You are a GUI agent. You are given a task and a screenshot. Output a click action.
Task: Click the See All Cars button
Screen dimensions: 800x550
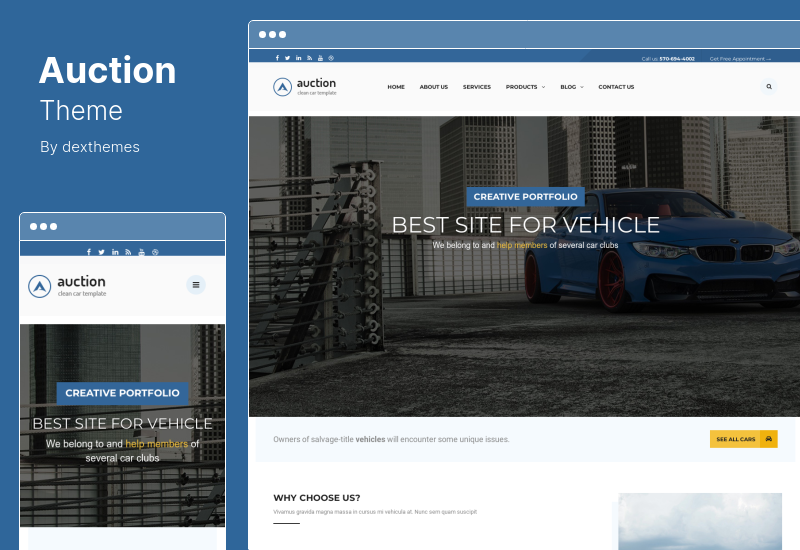(x=743, y=439)
